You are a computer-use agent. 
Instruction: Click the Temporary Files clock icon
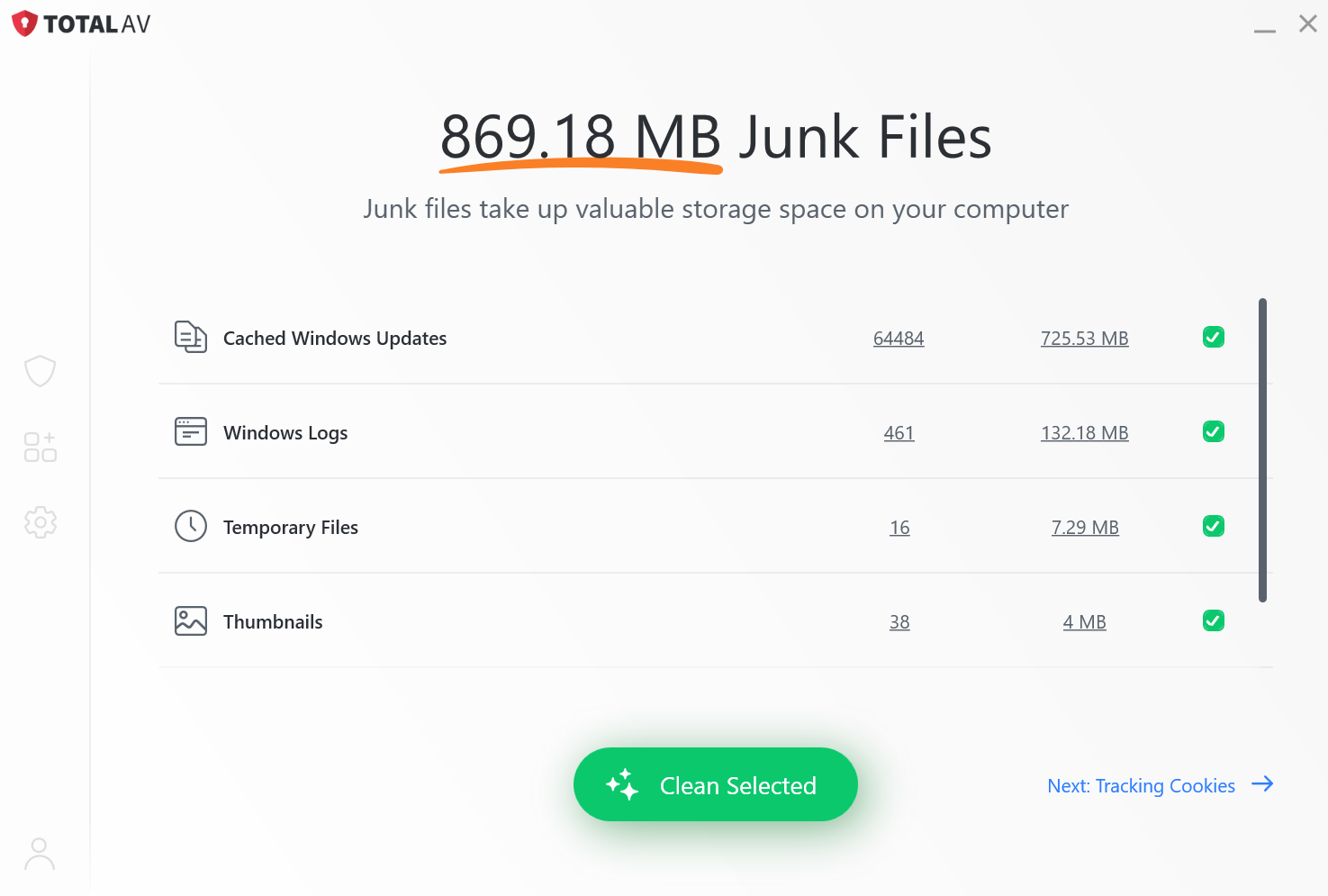point(191,527)
